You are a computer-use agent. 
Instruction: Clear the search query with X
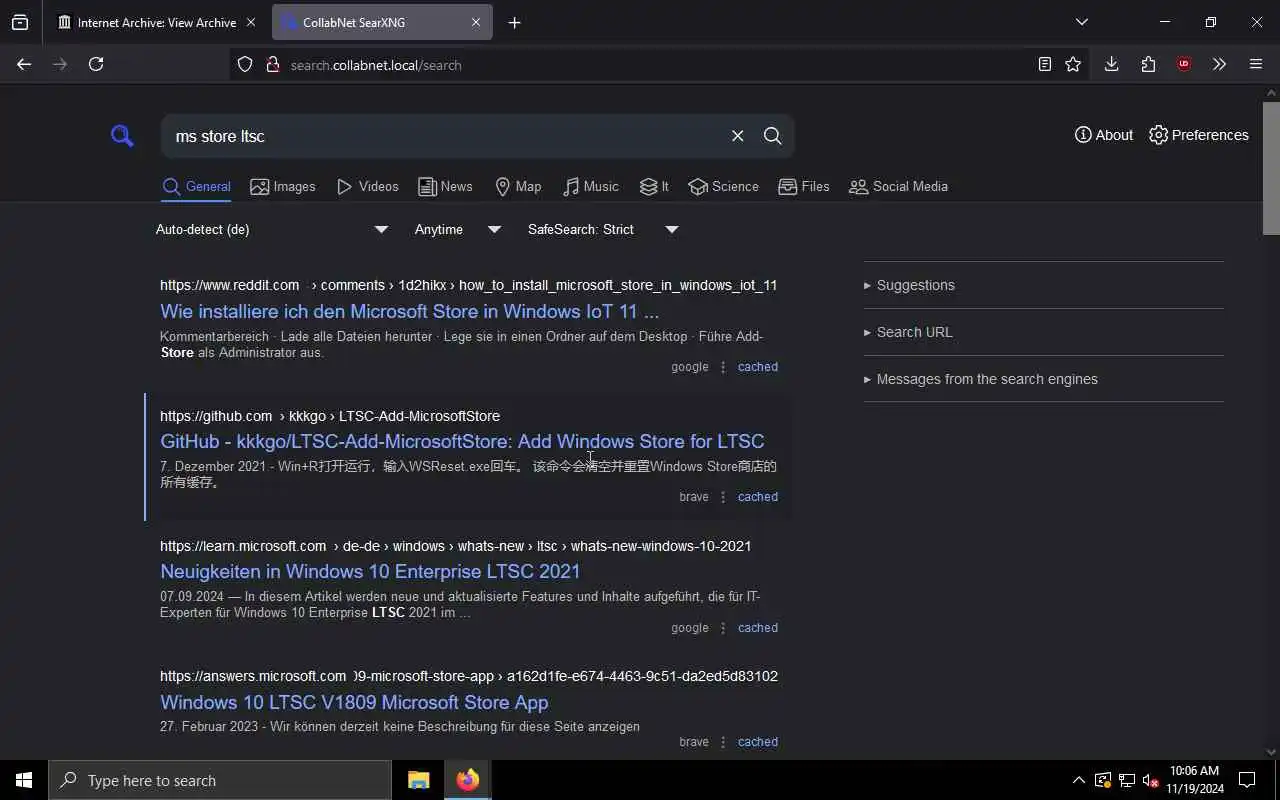tap(737, 136)
